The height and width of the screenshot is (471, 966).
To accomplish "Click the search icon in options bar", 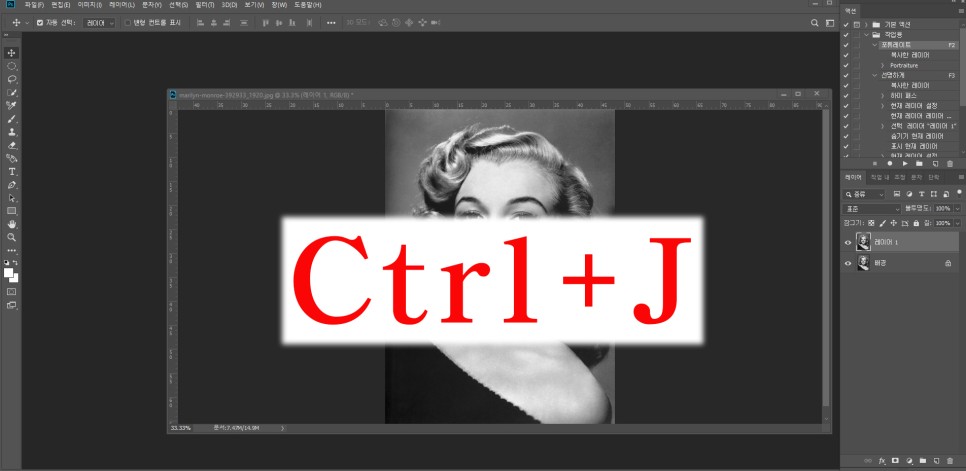I will [814, 23].
